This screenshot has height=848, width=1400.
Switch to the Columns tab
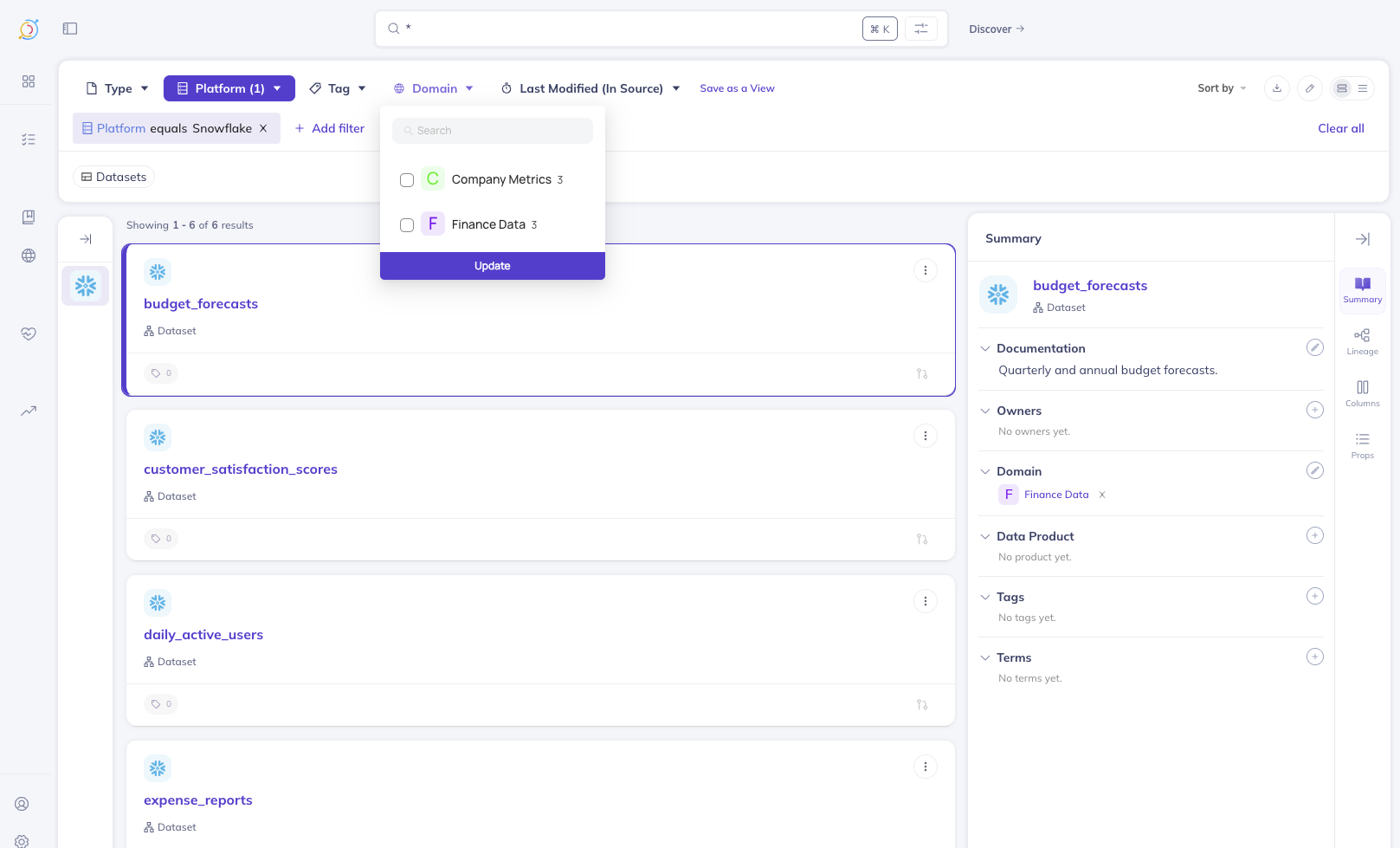pos(1363,394)
